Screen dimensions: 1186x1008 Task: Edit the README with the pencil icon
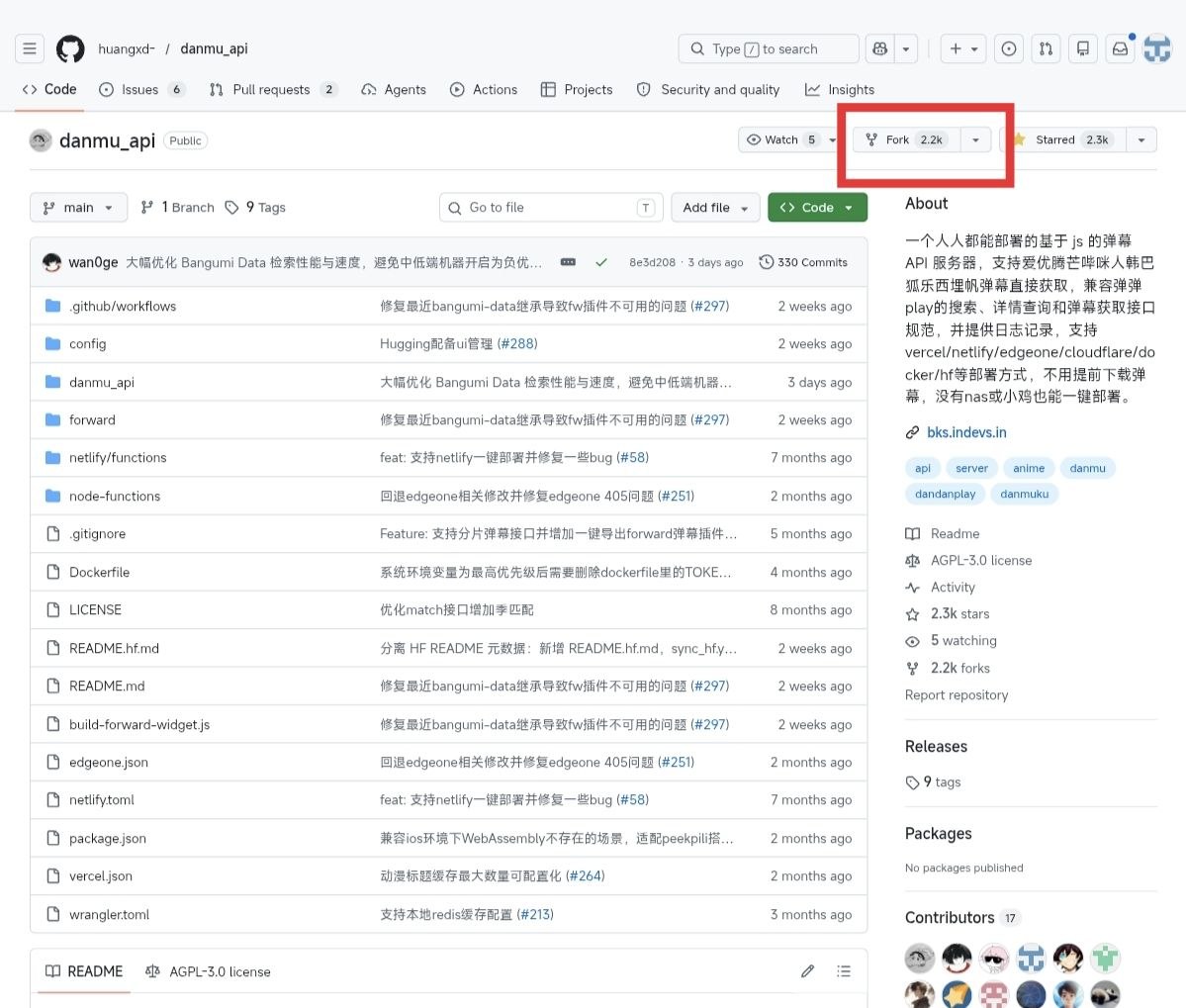point(808,971)
